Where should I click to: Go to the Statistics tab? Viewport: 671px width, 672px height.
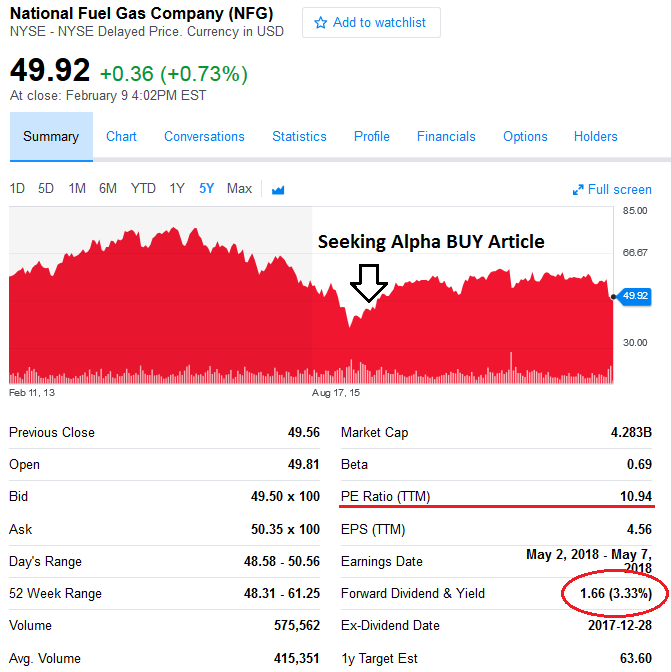pos(299,137)
